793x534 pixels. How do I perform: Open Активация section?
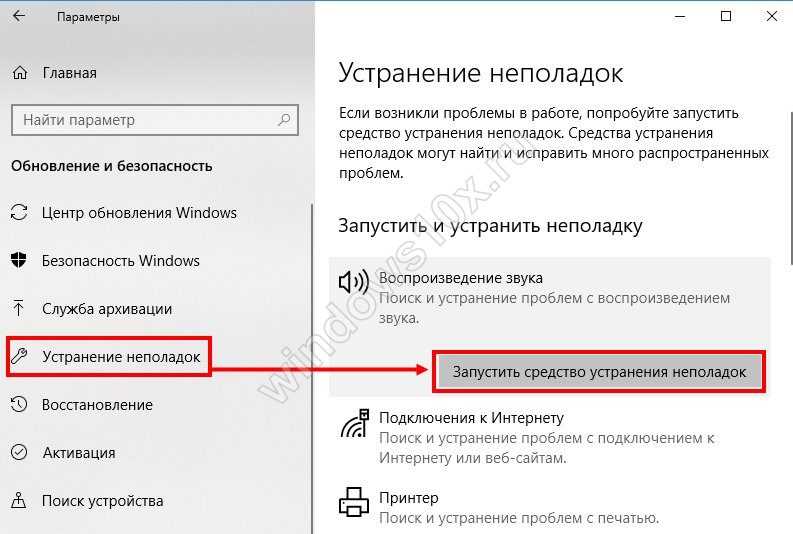tap(79, 453)
